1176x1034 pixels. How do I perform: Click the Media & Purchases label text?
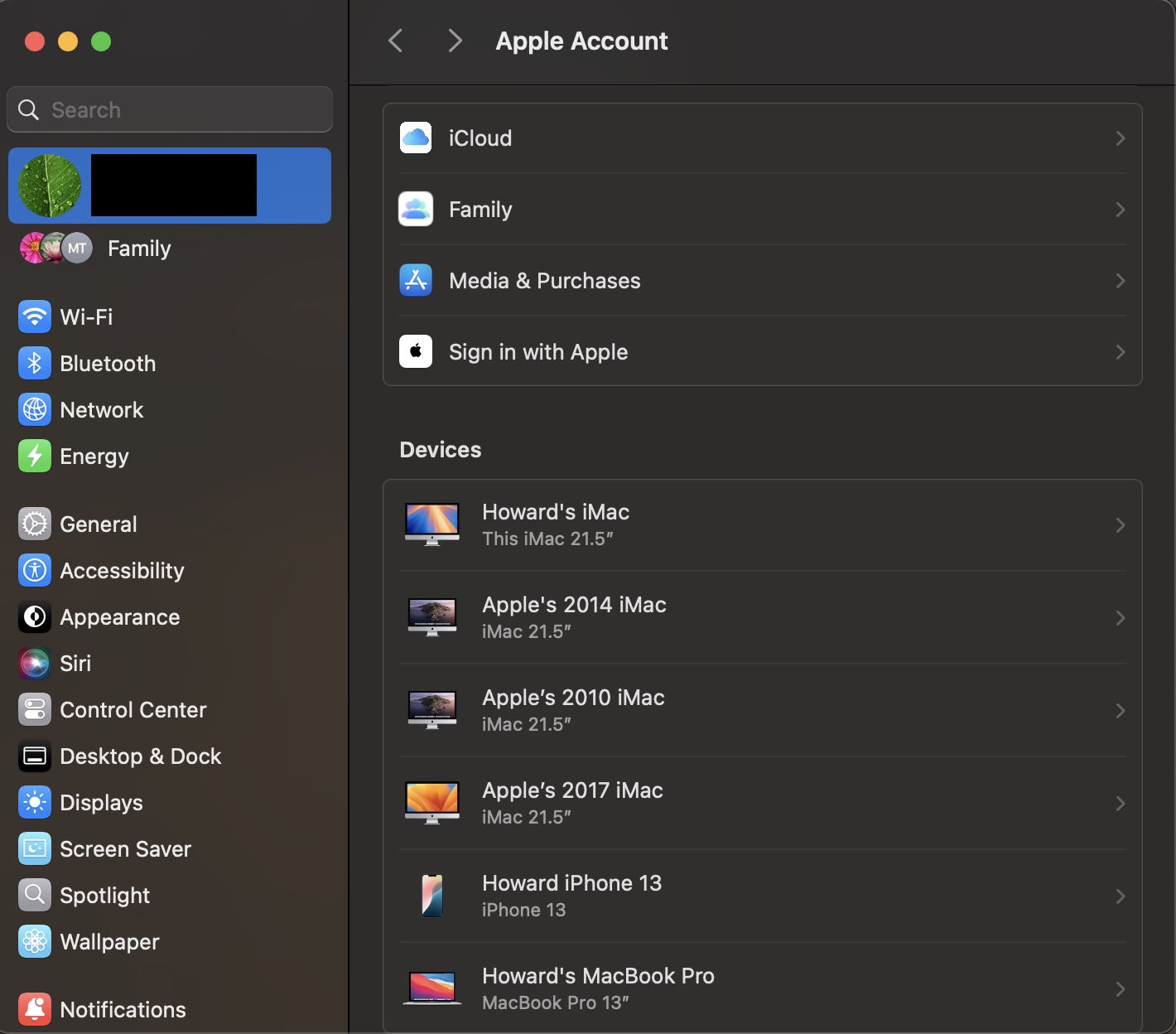pyautogui.click(x=544, y=281)
